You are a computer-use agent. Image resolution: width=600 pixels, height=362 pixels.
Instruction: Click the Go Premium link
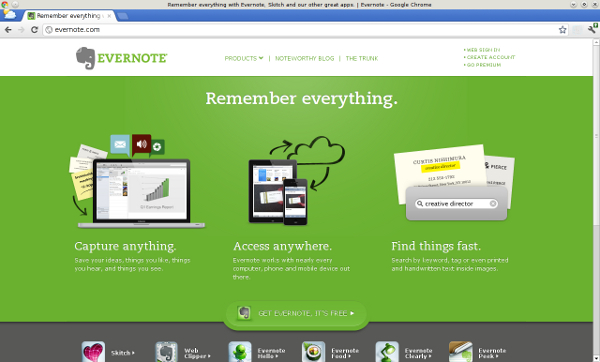[x=483, y=65]
